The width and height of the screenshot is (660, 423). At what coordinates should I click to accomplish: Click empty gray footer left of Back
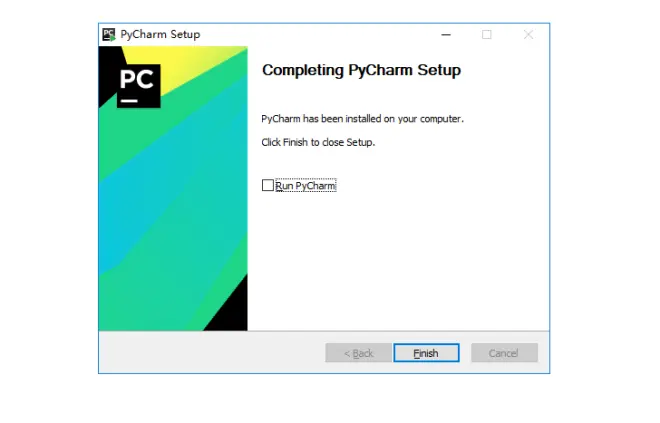pos(210,353)
